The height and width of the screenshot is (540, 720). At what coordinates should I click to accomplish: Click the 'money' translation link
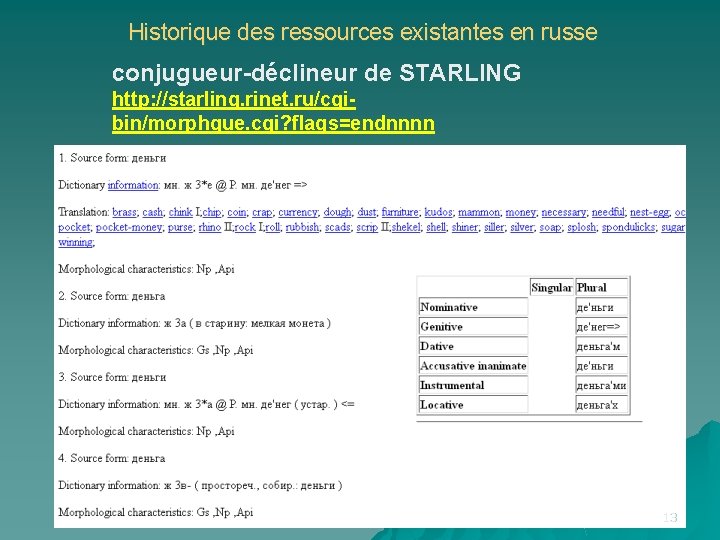(520, 212)
